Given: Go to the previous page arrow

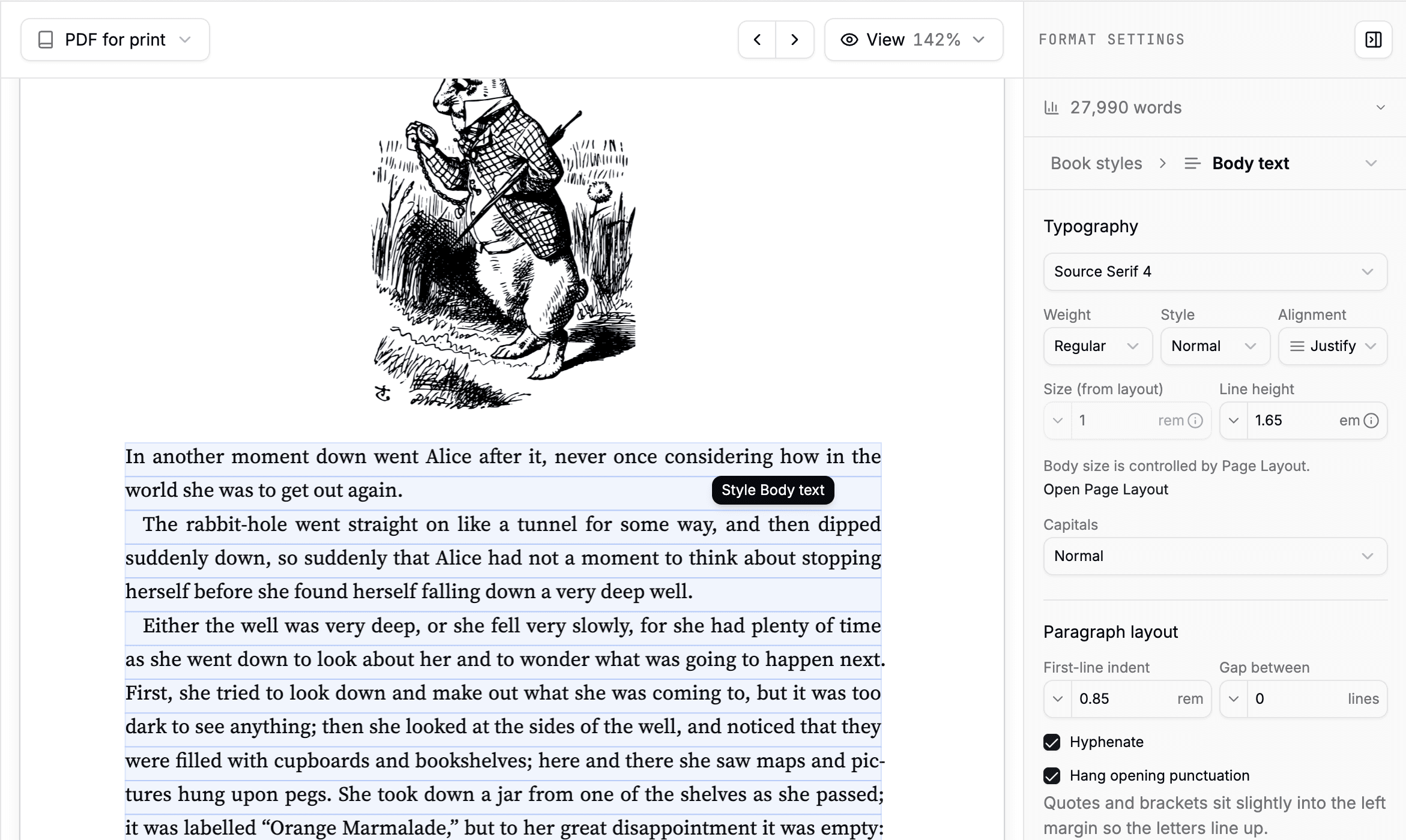Looking at the screenshot, I should coord(757,40).
